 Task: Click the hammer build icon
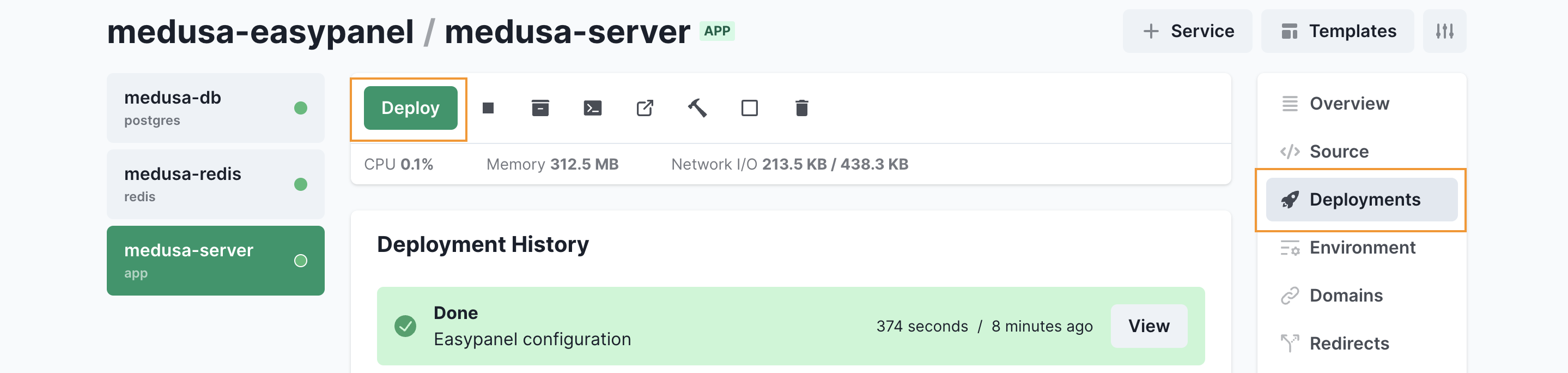coord(697,108)
